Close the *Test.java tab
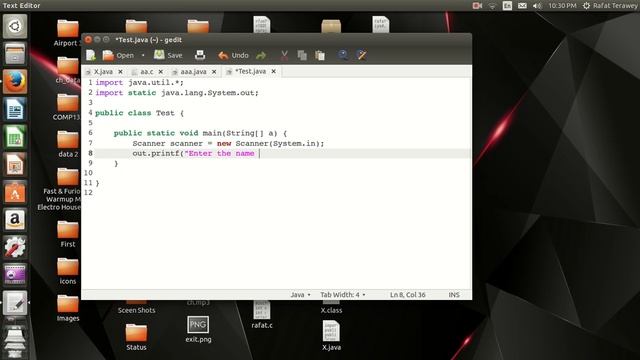Viewport: 640px width, 360px height. pos(273,71)
